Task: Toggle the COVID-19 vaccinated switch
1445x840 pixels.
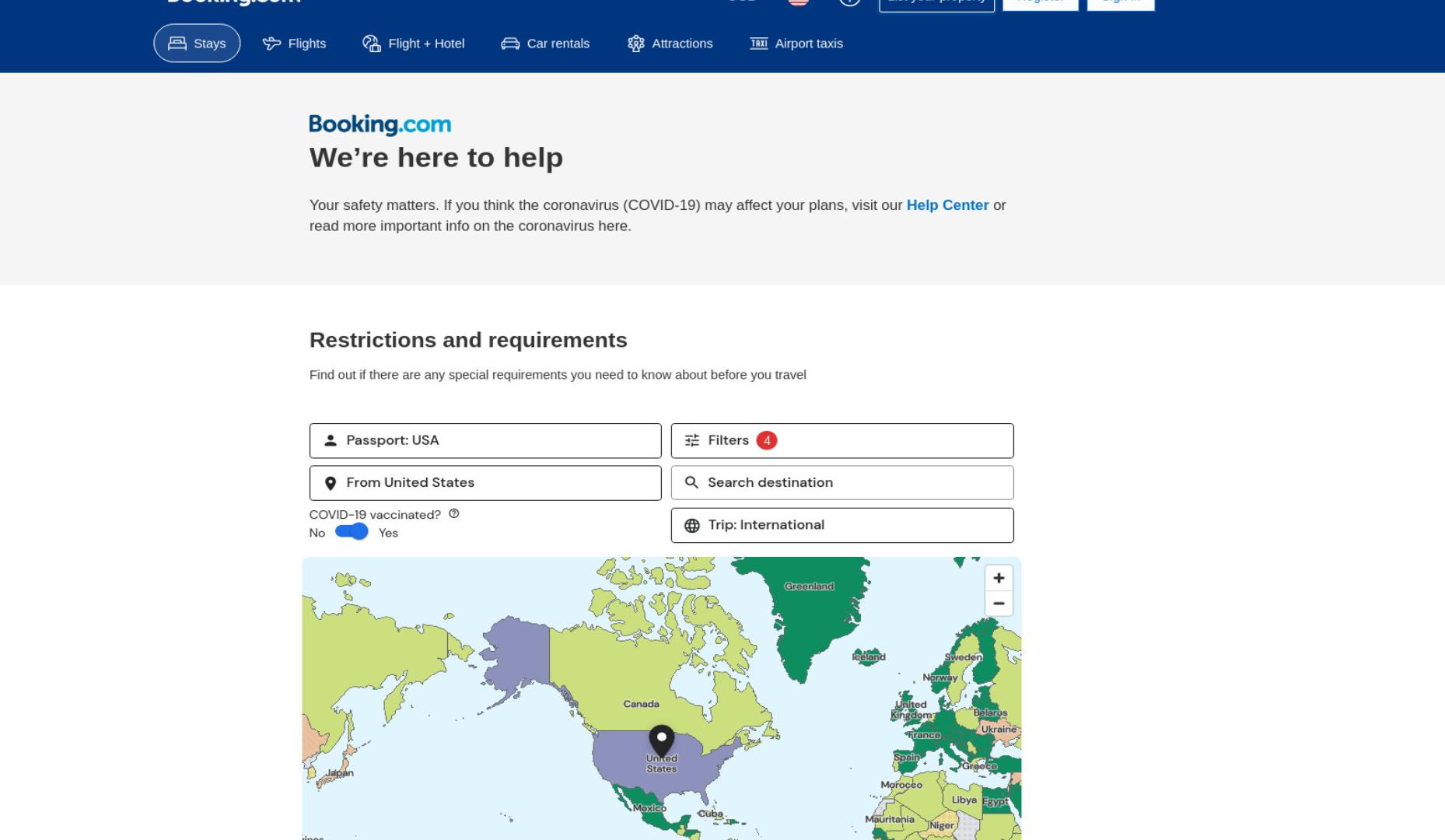Action: coord(352,532)
